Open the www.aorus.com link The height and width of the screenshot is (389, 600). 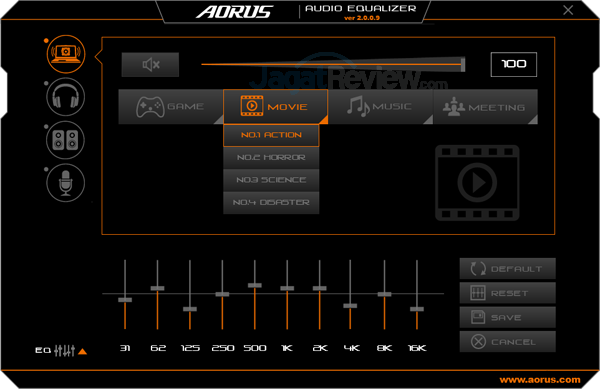540,380
